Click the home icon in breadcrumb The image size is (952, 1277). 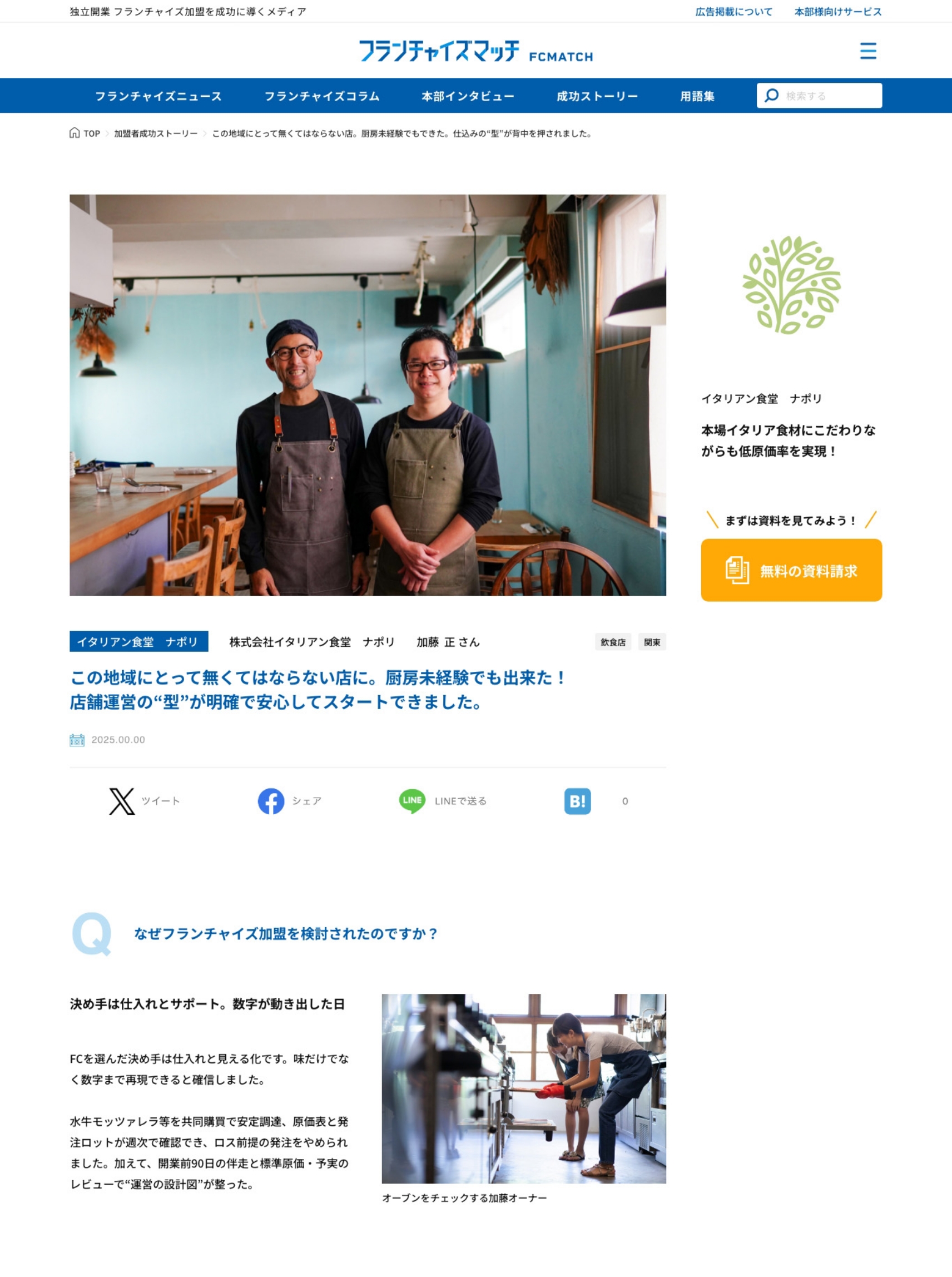(x=75, y=133)
